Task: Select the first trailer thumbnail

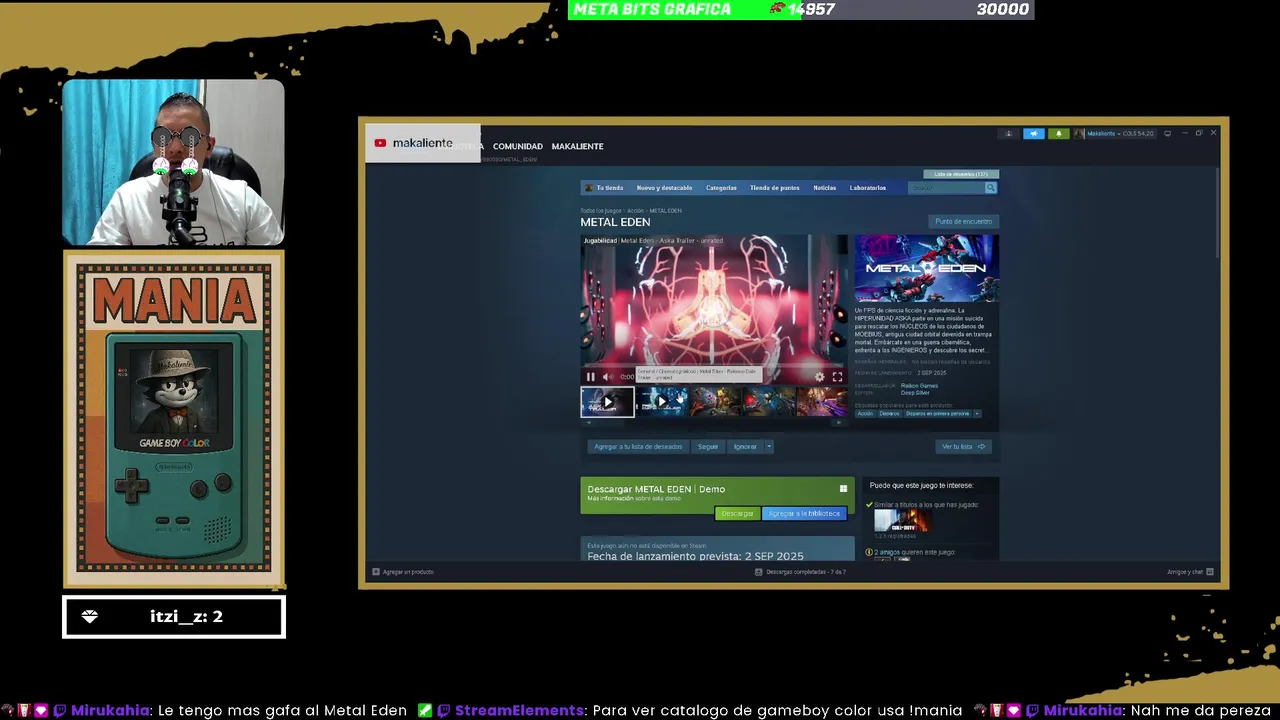Action: coord(607,402)
